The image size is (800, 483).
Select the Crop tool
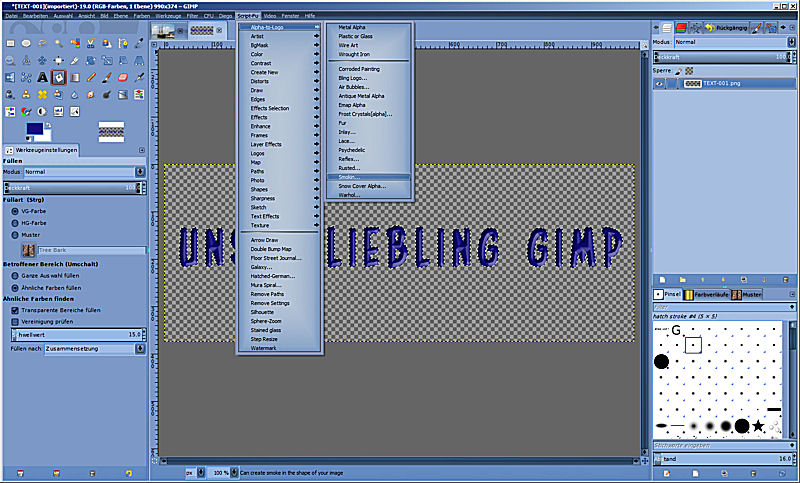coord(74,61)
